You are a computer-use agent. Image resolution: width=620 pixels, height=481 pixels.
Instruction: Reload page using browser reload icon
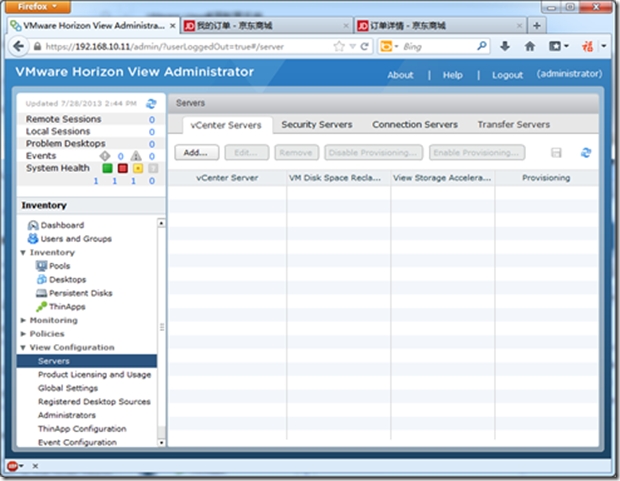365,47
